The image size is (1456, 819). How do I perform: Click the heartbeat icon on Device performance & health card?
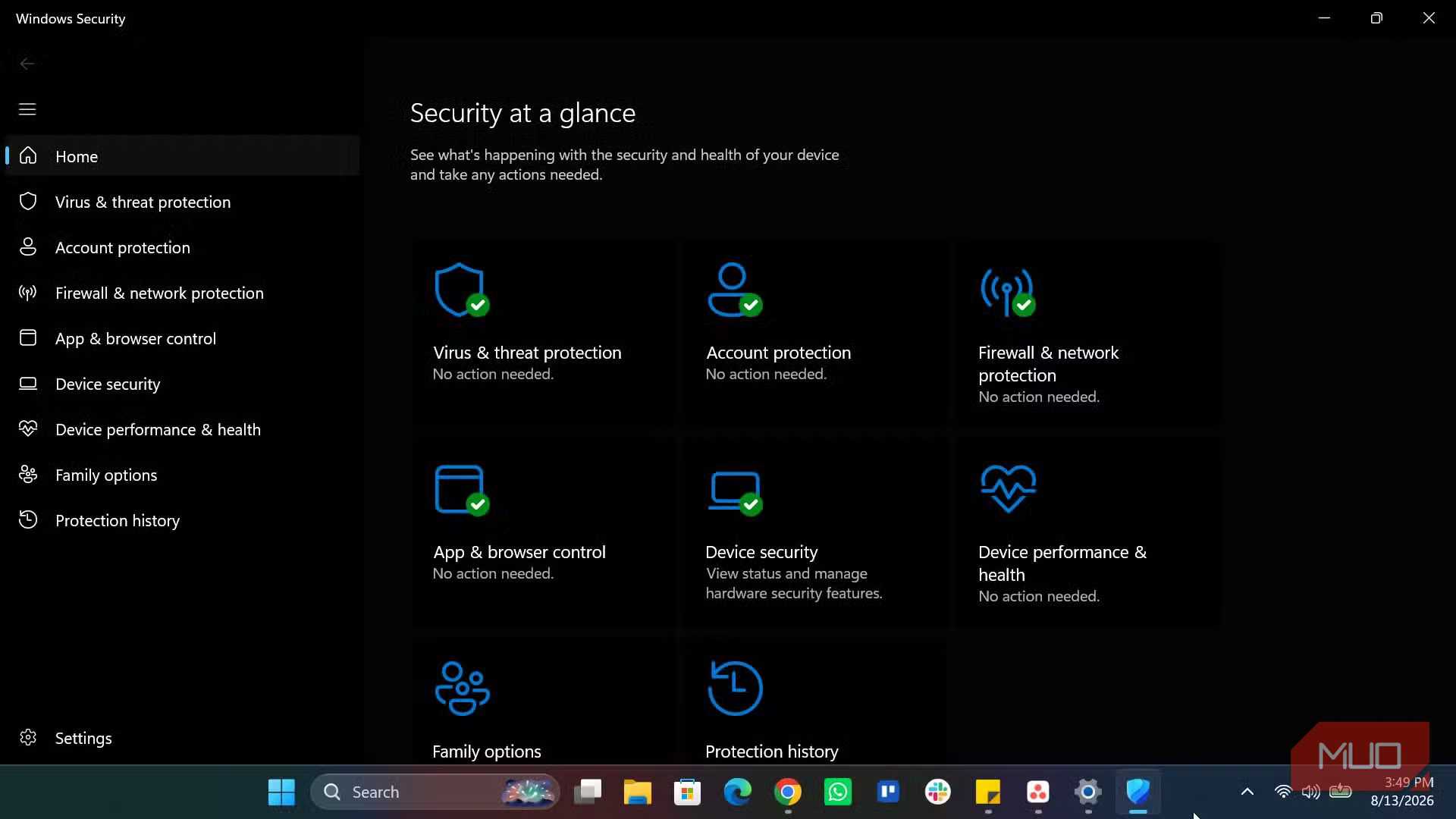coord(1008,489)
